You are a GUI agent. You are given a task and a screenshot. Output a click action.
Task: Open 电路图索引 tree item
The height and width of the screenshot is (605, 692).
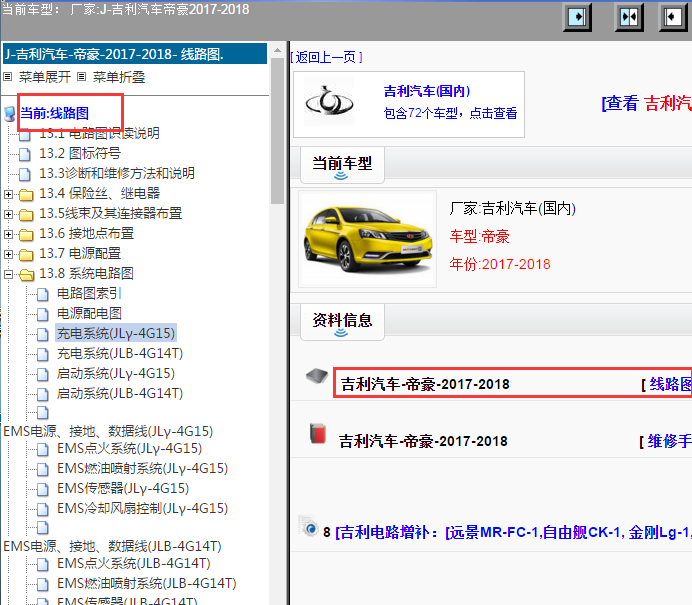click(x=89, y=293)
